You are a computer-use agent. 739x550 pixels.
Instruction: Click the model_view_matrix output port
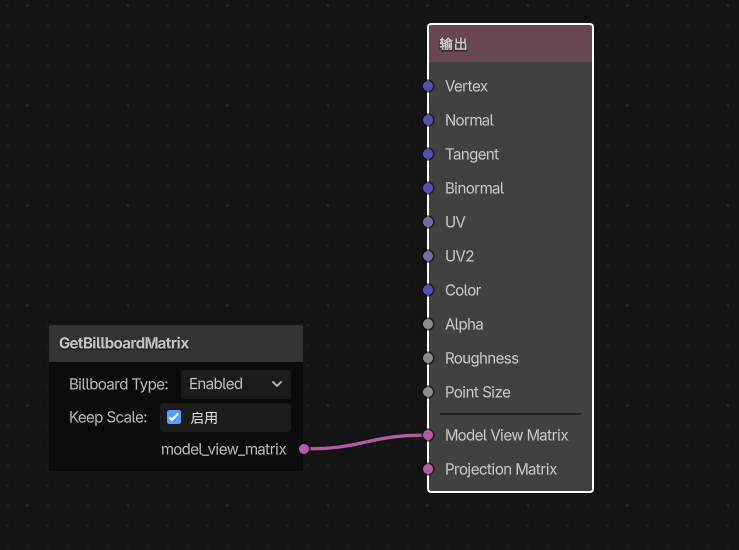(303, 449)
